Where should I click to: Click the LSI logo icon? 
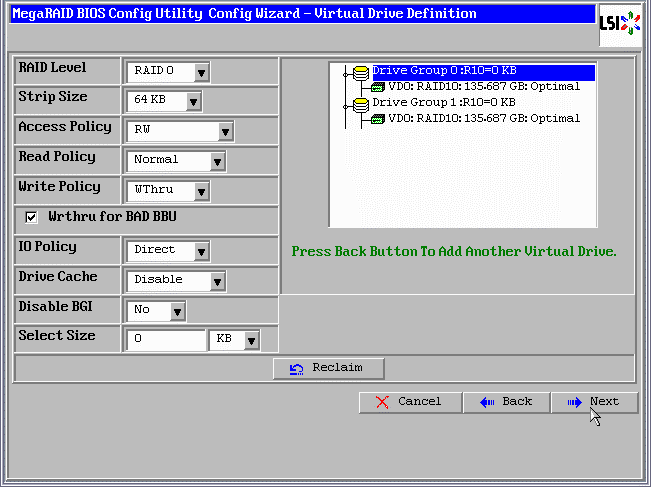click(x=620, y=23)
